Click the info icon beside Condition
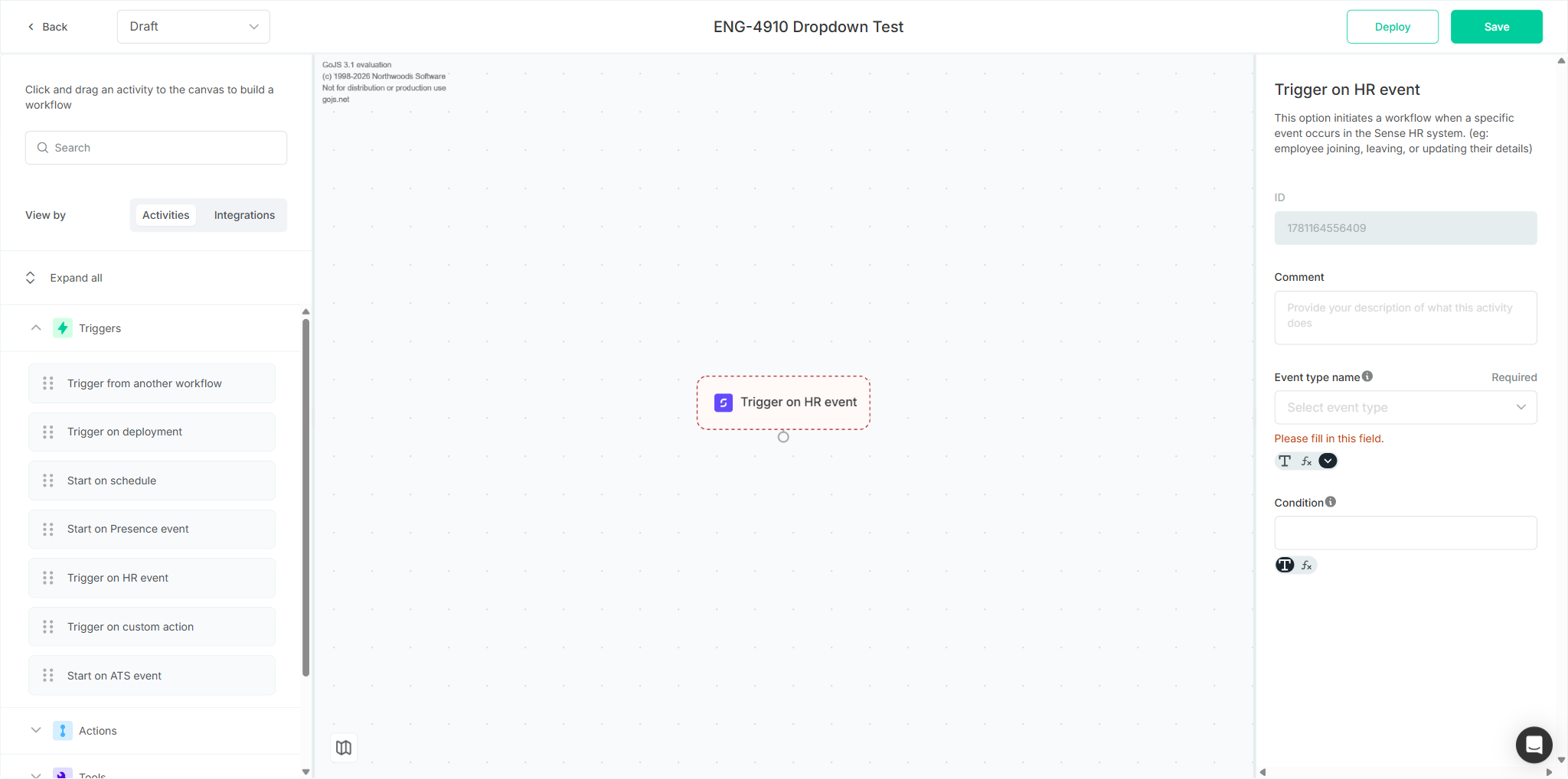 1331,502
